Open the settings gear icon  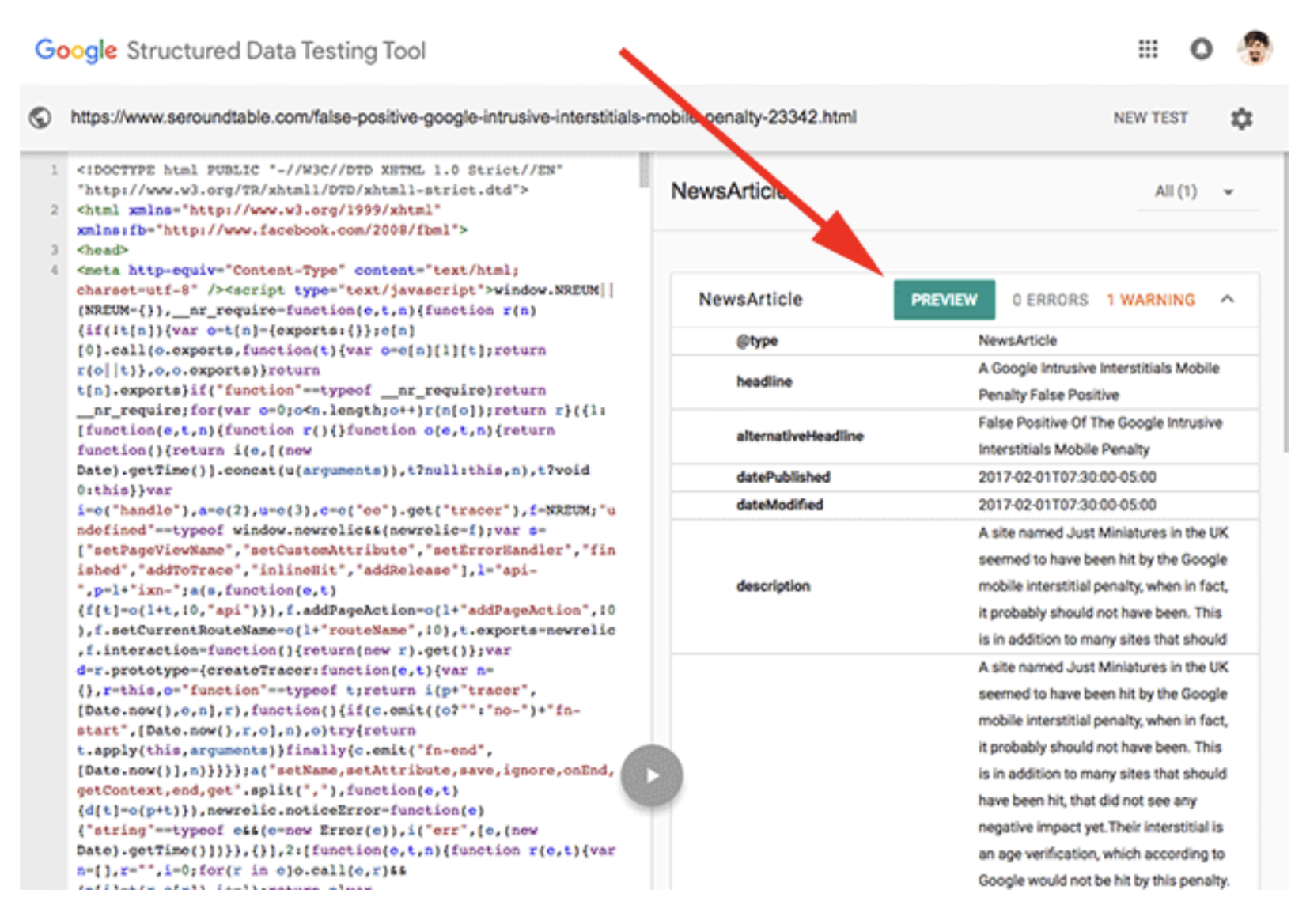(1241, 119)
